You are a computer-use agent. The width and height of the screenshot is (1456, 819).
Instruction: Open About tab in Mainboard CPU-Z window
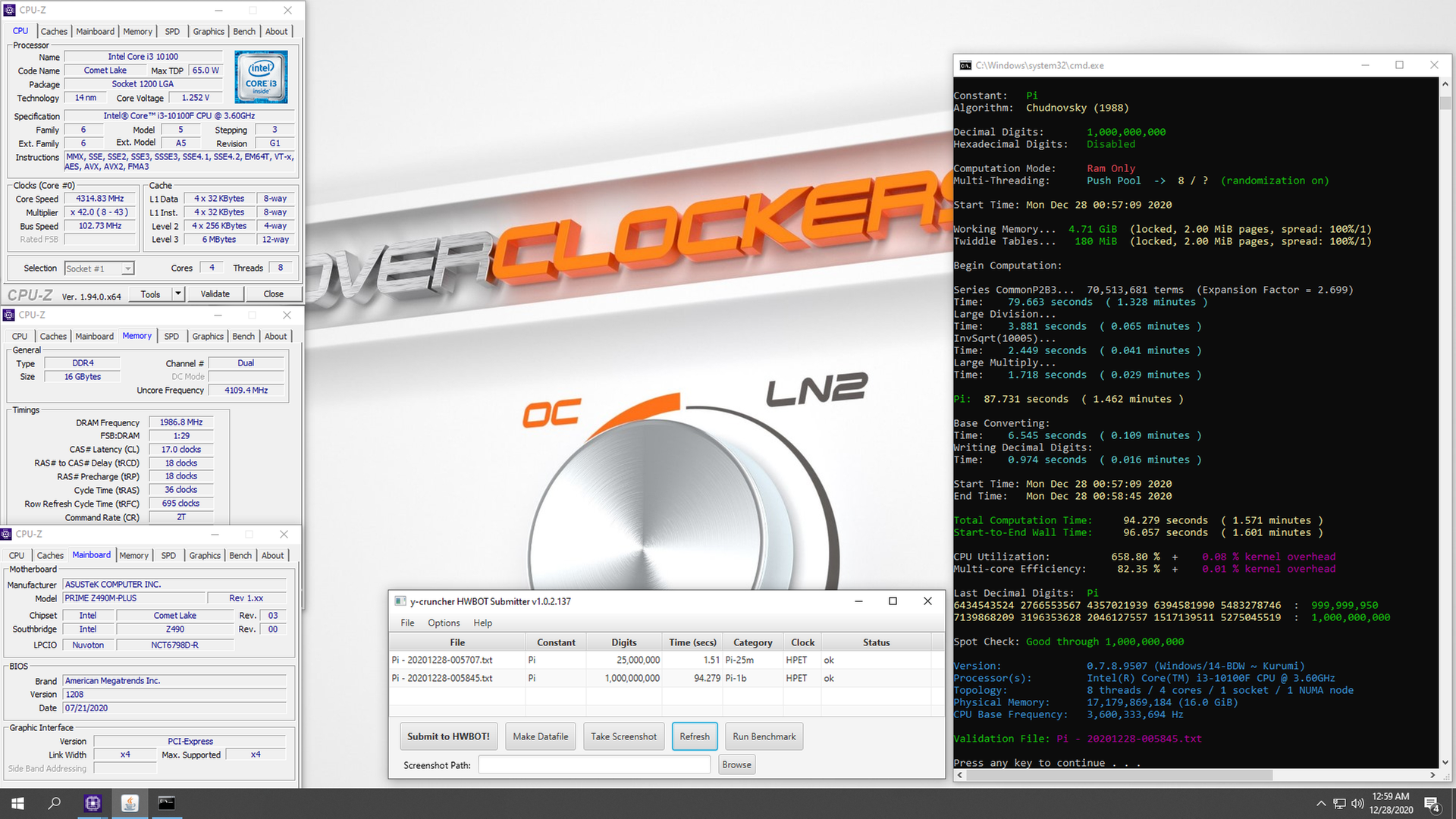273,555
